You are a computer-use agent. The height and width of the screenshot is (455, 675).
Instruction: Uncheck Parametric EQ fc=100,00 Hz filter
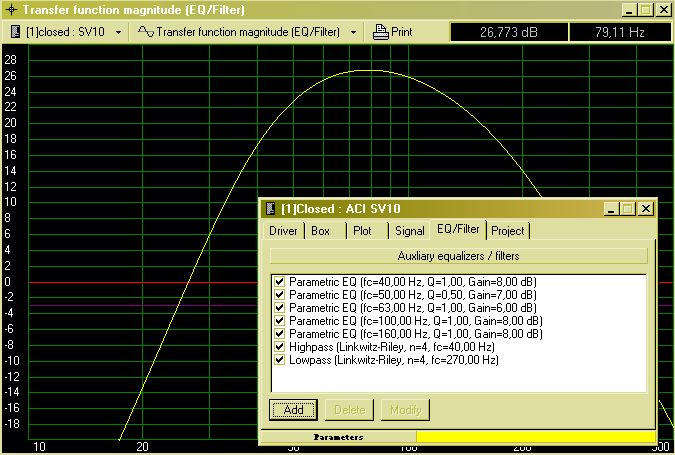point(280,320)
